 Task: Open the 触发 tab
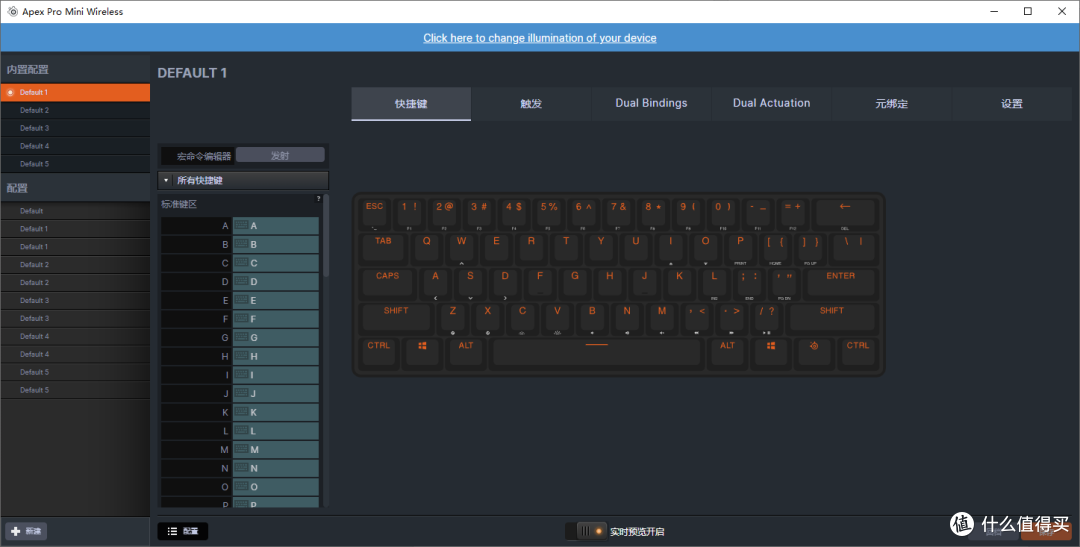pos(531,104)
